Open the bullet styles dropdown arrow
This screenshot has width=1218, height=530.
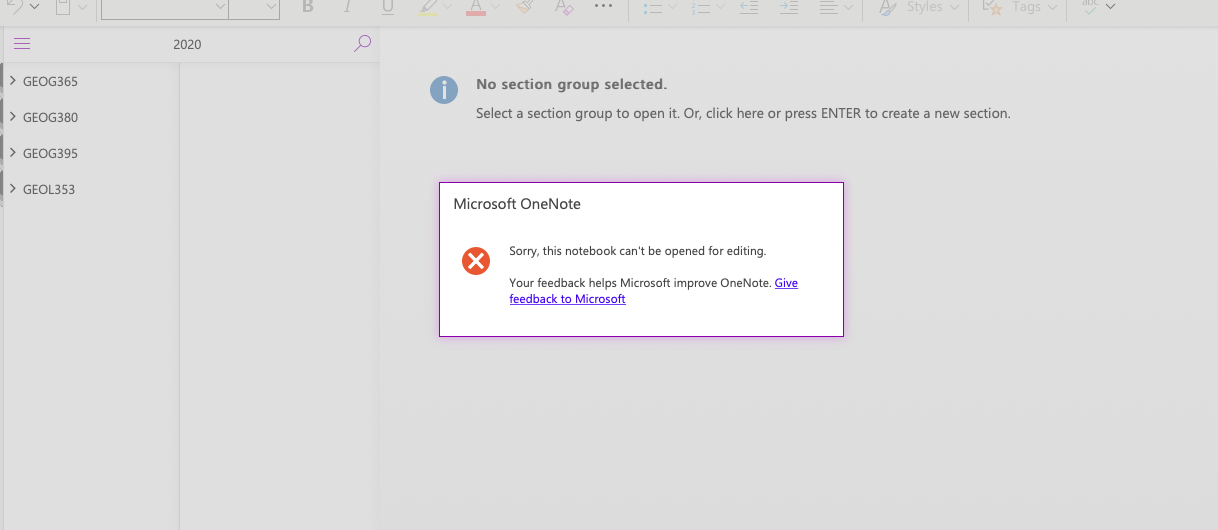[x=673, y=7]
